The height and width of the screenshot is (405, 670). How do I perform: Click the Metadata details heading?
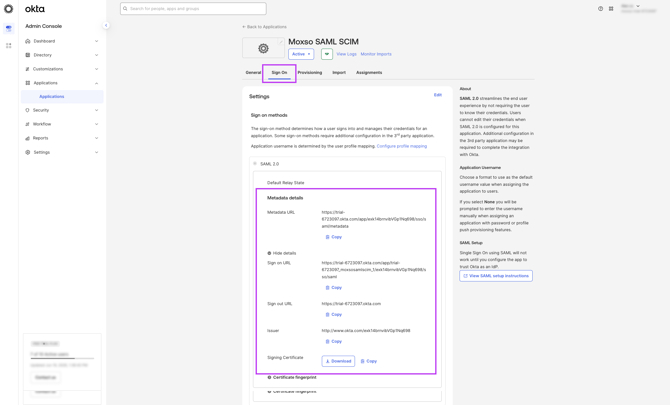click(285, 198)
